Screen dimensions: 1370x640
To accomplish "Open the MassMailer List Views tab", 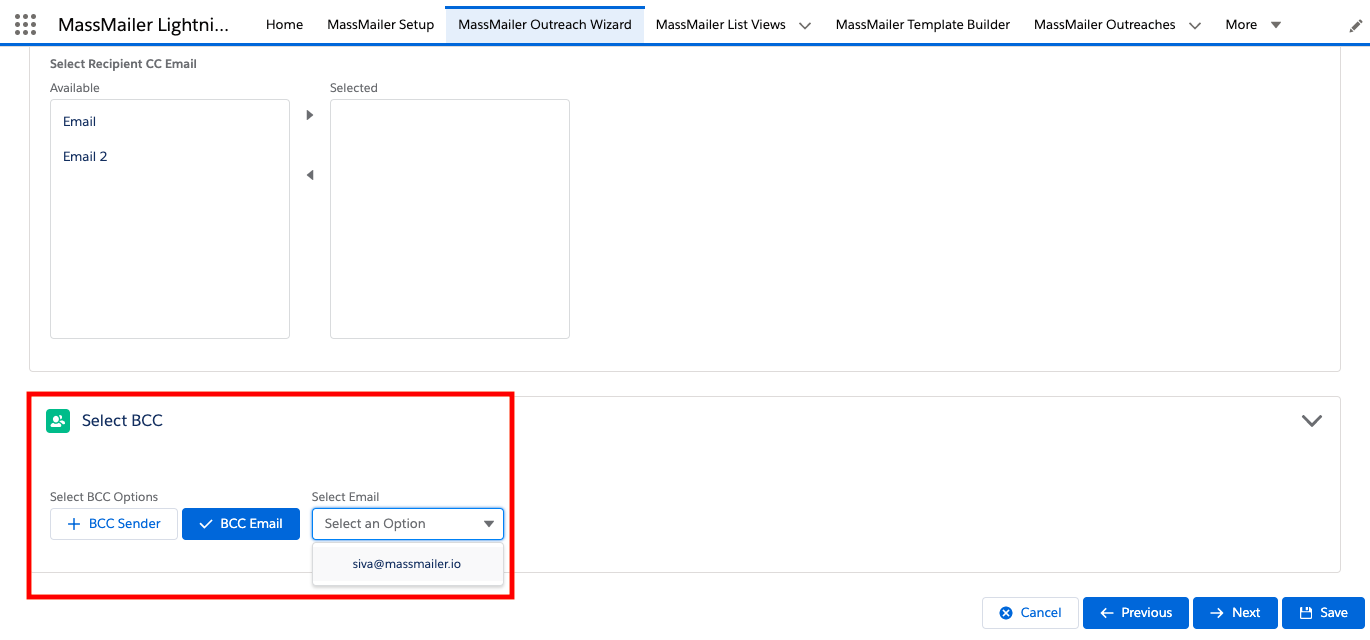I will (721, 24).
